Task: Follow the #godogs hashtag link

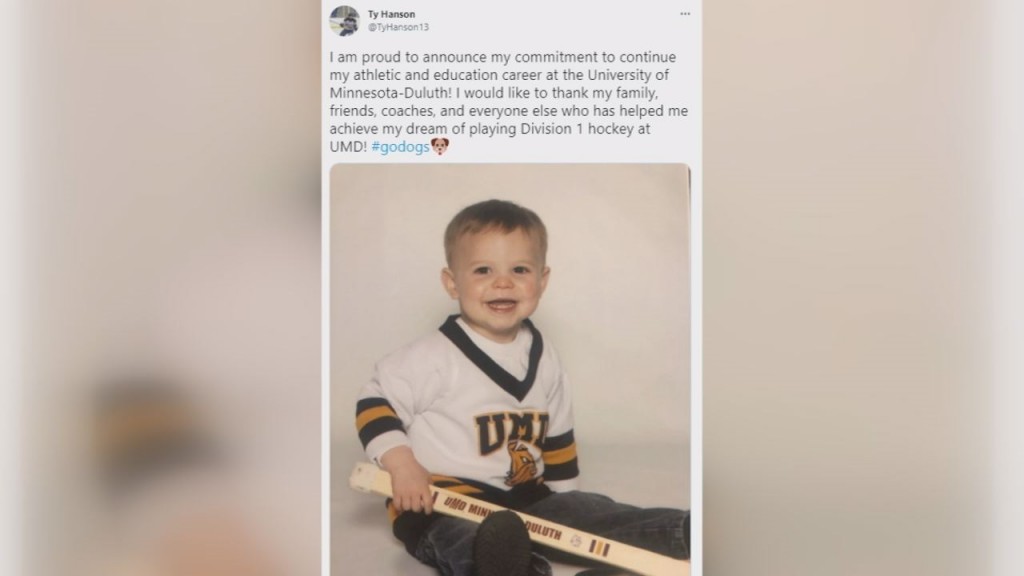Action: tap(400, 147)
